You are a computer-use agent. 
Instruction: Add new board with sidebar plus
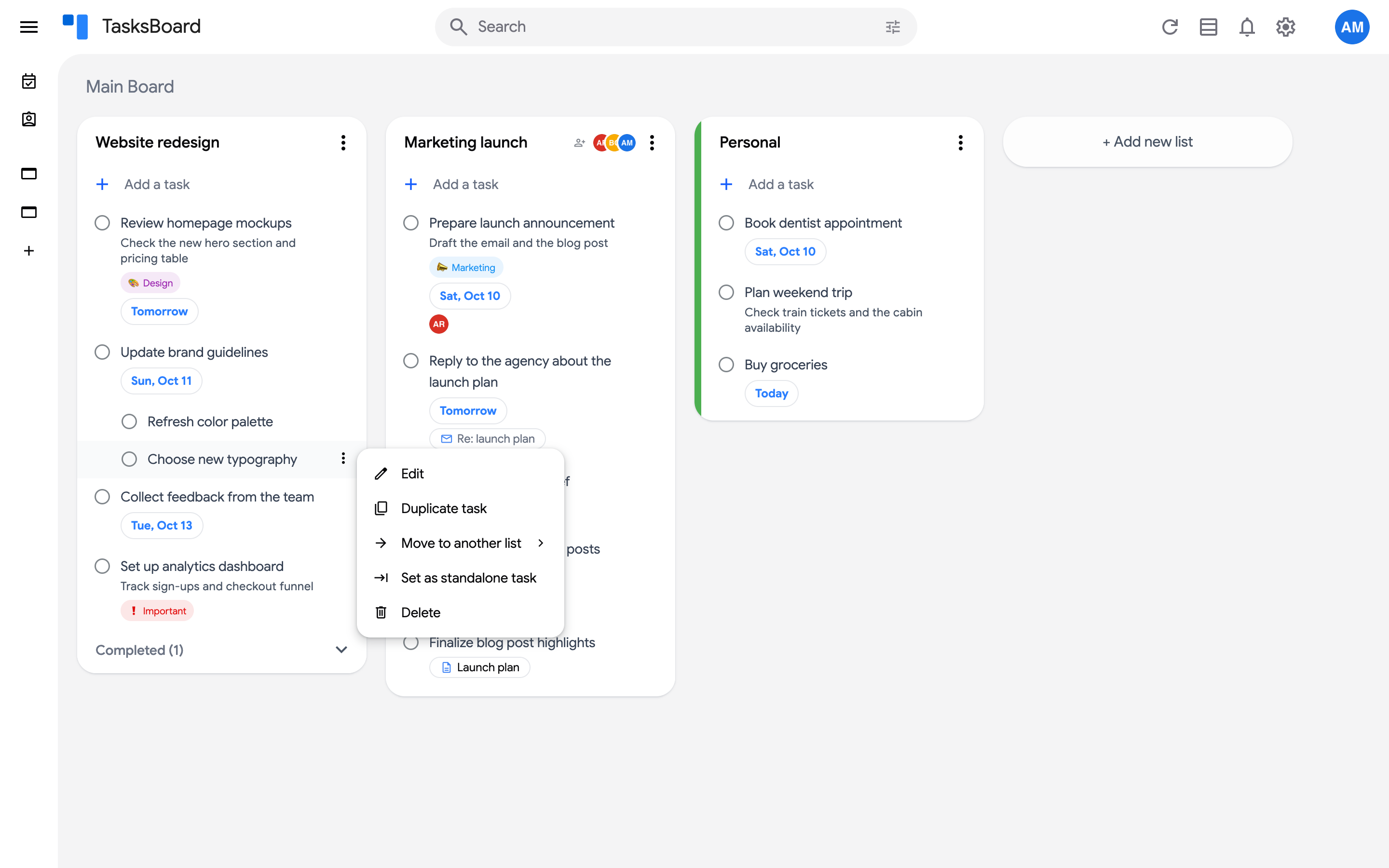pos(29,251)
